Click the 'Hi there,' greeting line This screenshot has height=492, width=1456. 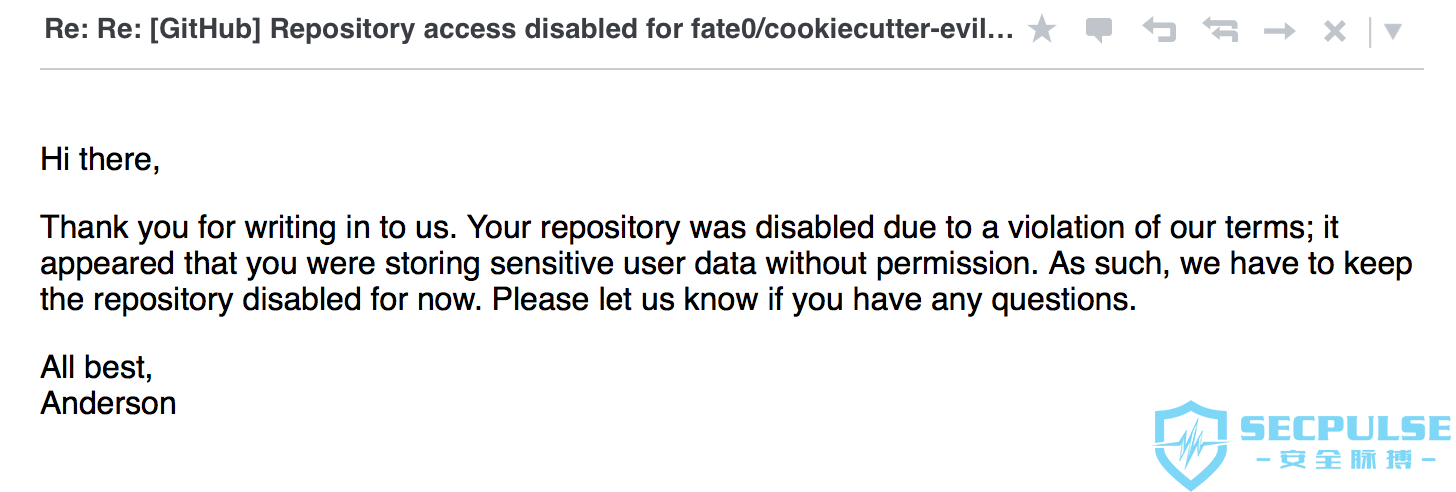click(100, 159)
